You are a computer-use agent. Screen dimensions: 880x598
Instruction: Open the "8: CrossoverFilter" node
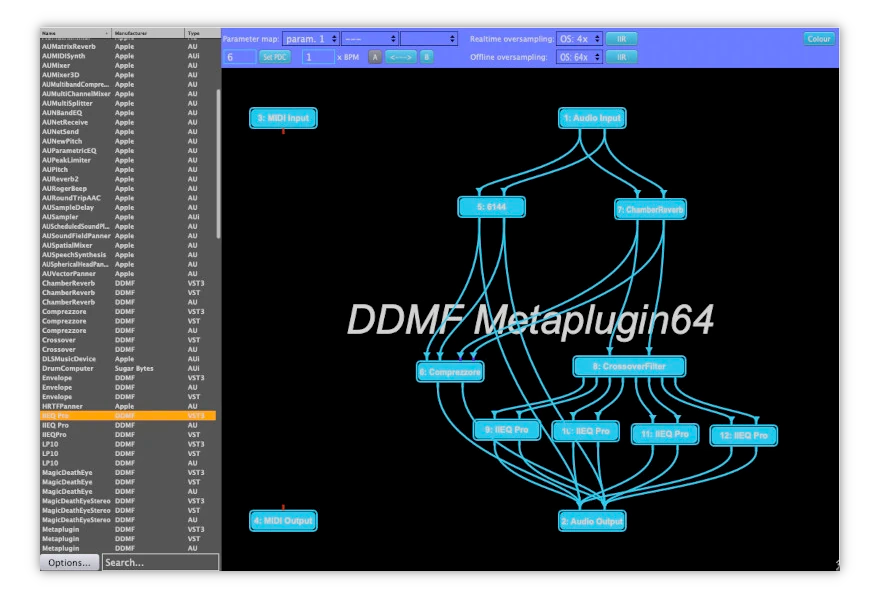[628, 366]
